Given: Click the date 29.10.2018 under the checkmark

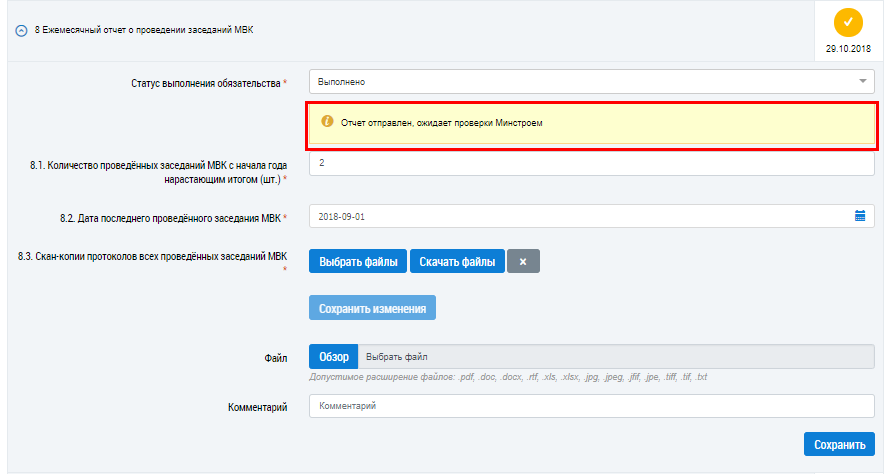Looking at the screenshot, I should pos(848,48).
